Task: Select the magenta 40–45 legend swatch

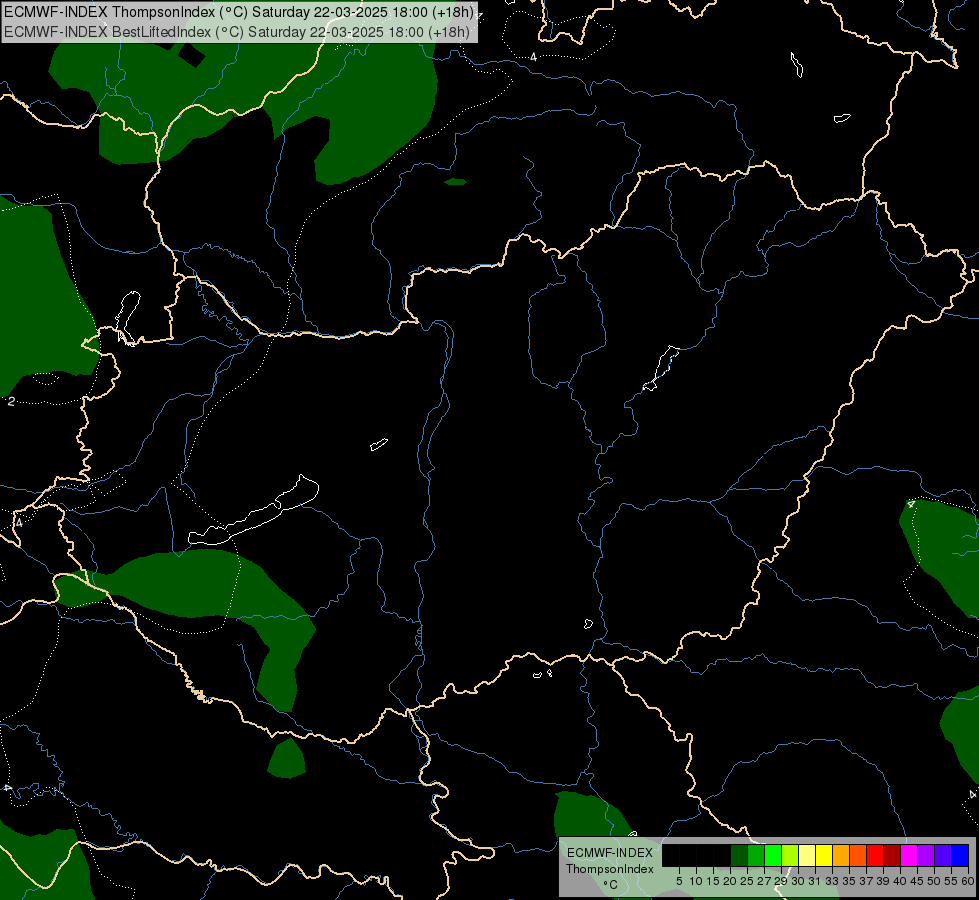Action: (x=908, y=855)
